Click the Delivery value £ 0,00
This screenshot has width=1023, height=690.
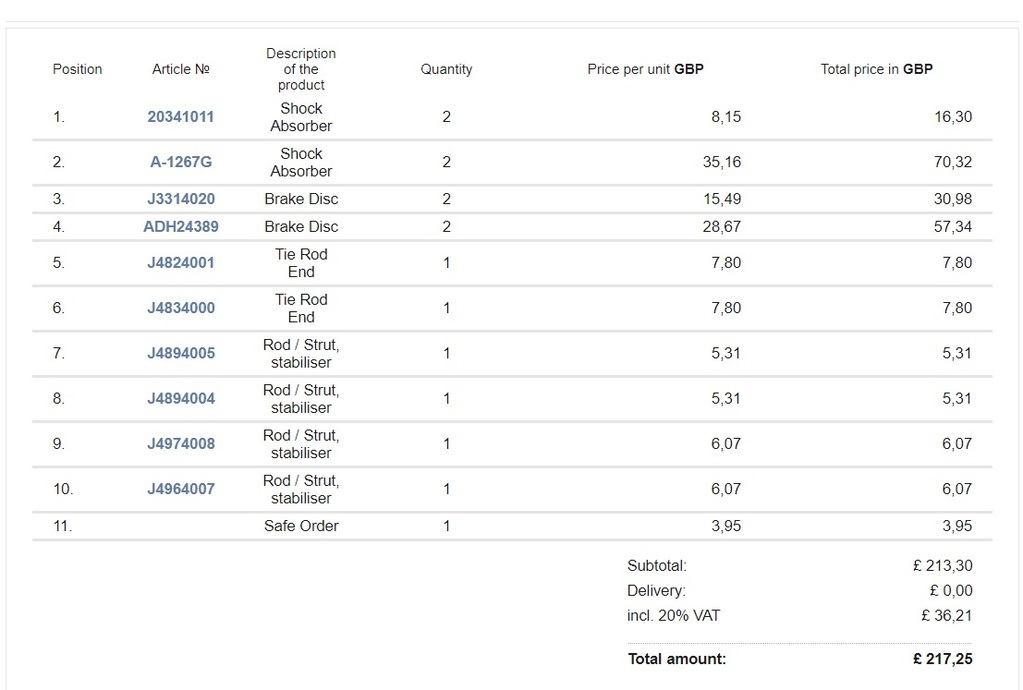point(951,590)
